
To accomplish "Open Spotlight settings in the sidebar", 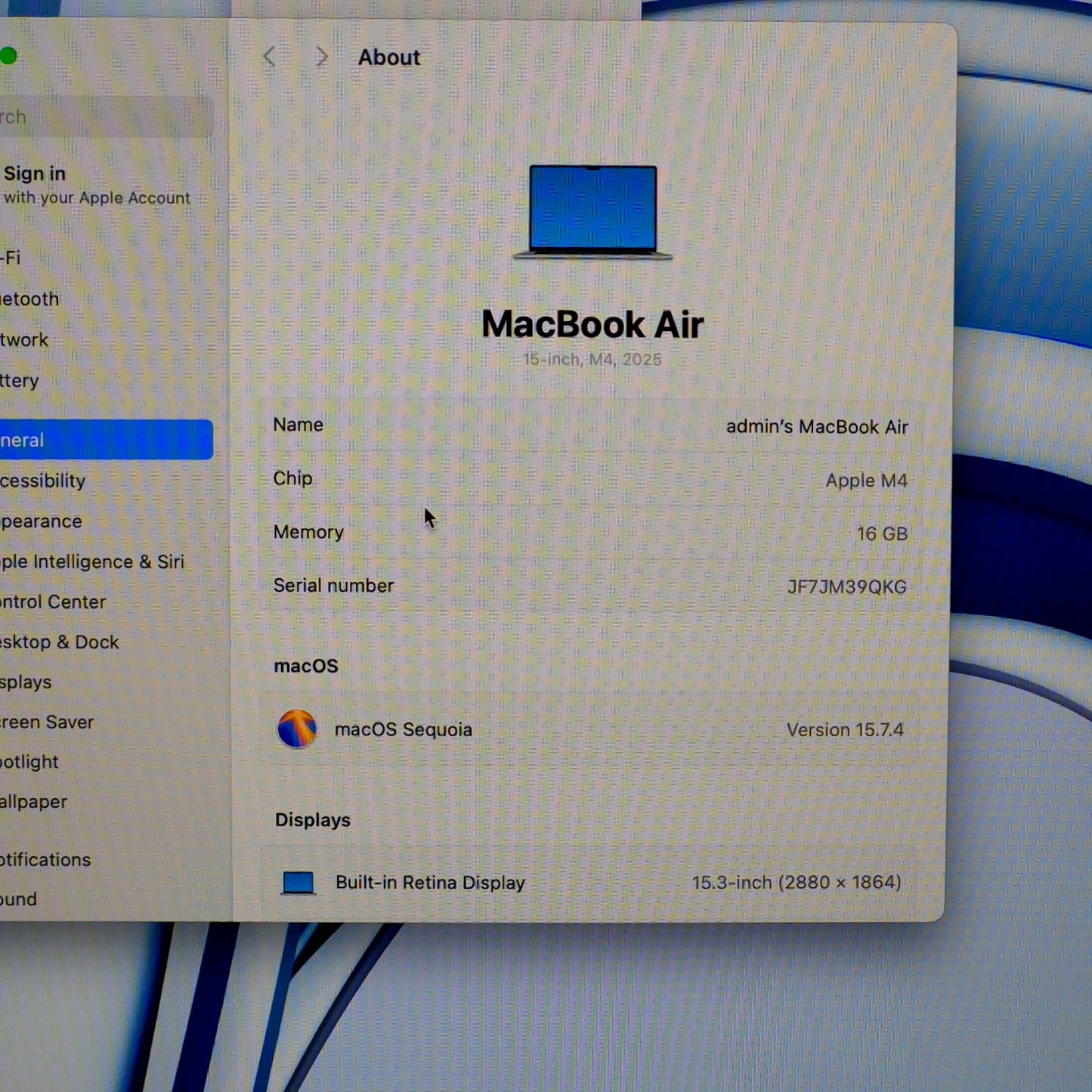I will click(x=29, y=762).
